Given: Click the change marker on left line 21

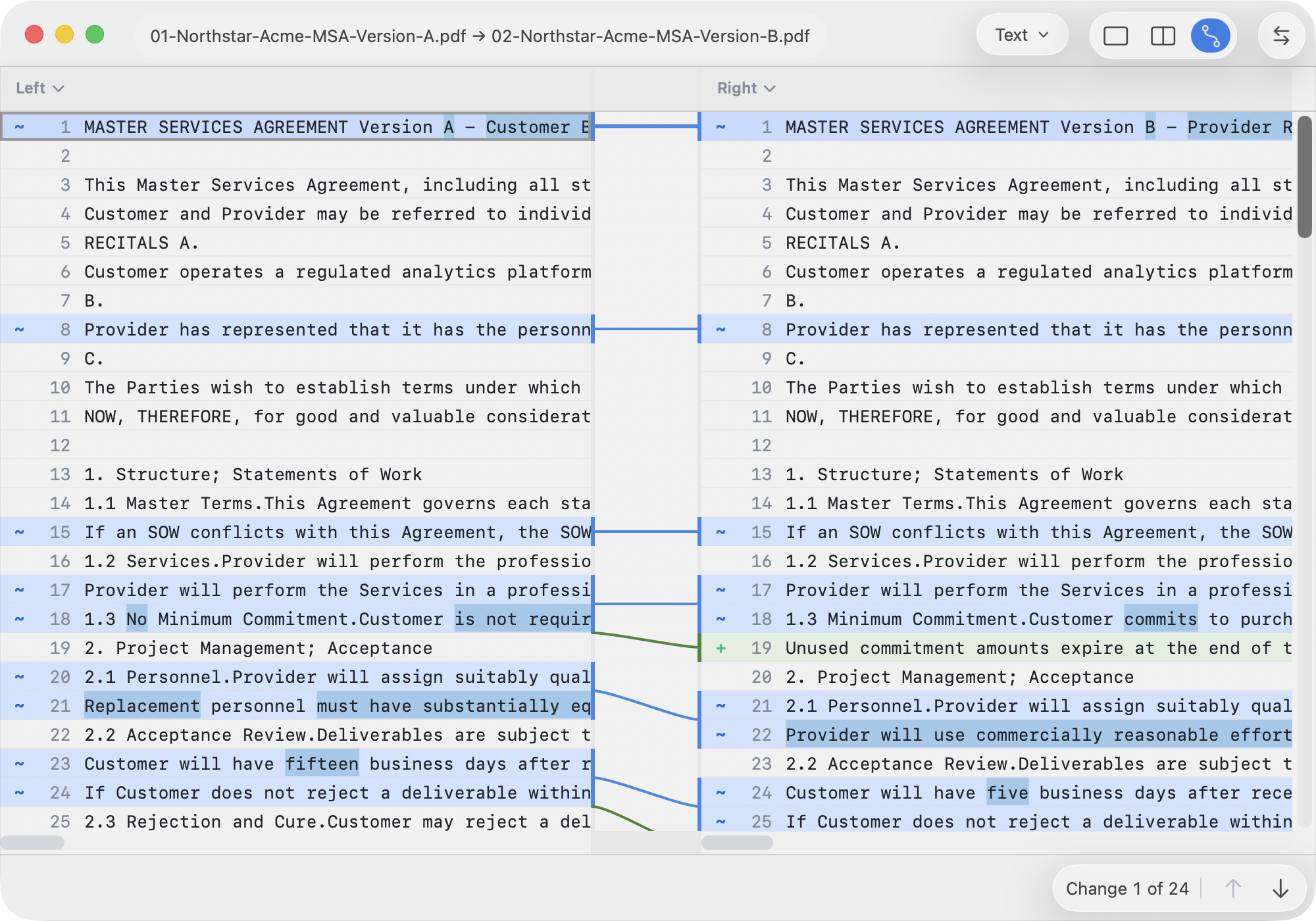Looking at the screenshot, I should coord(20,706).
